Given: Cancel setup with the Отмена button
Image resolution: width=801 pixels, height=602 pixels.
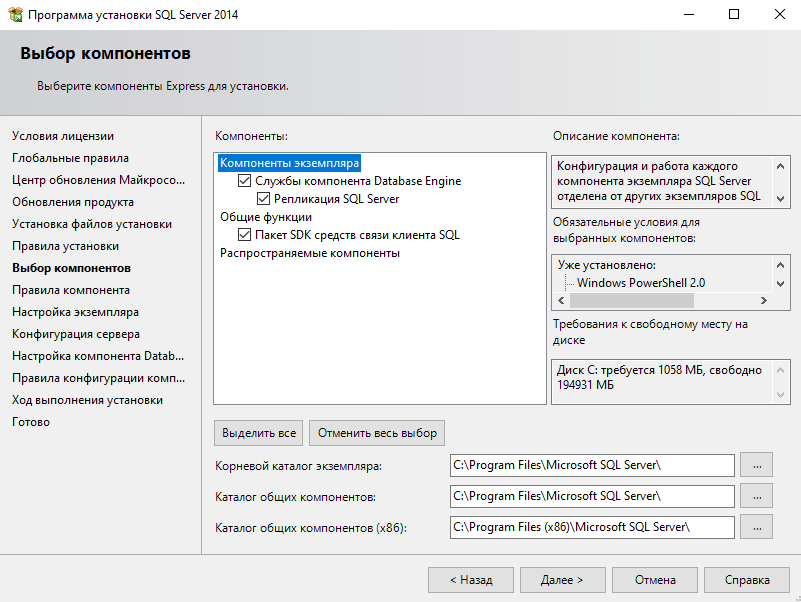Looking at the screenshot, I should pyautogui.click(x=655, y=580).
